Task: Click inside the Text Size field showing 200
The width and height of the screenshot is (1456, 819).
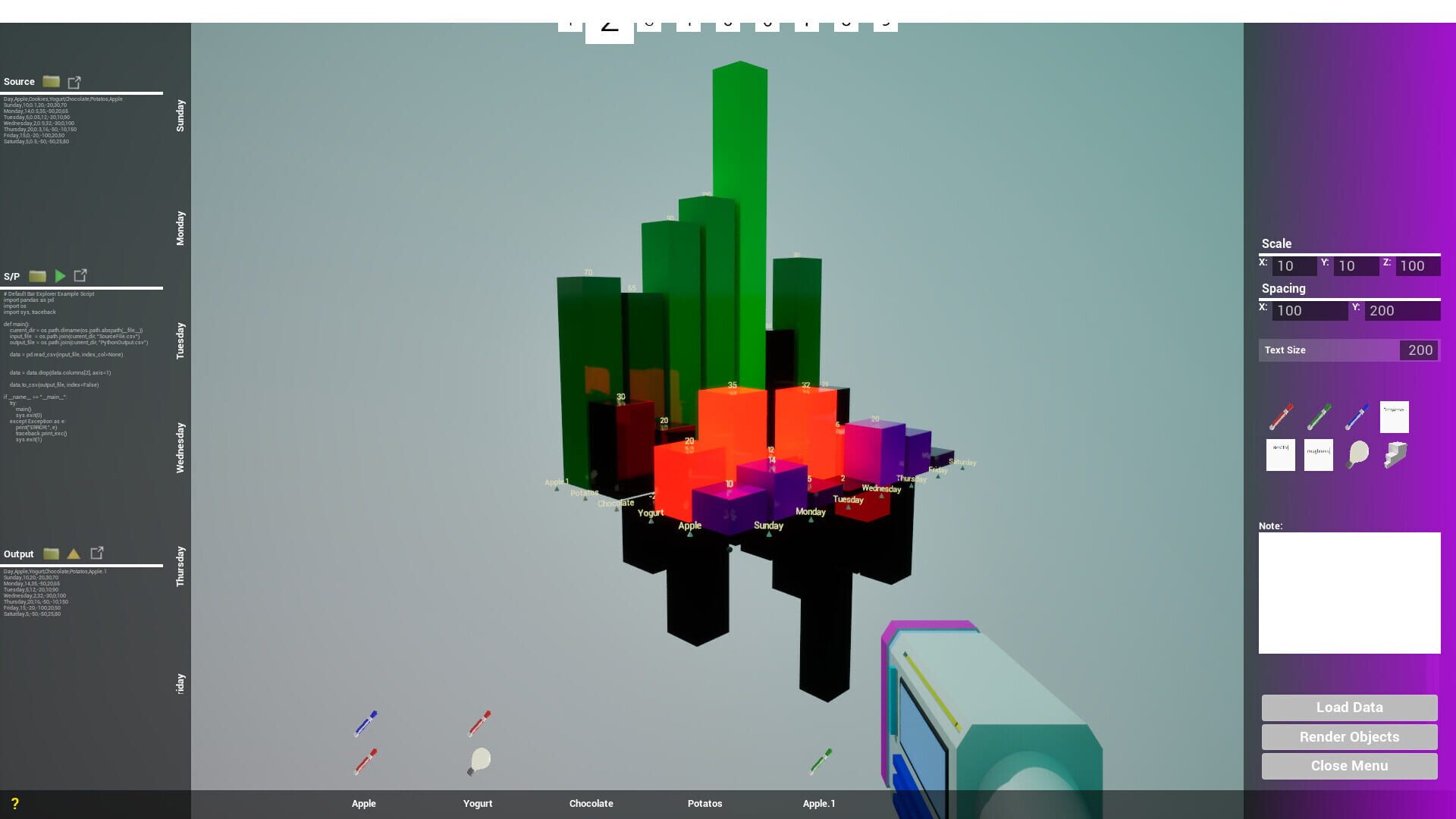Action: click(x=1418, y=350)
